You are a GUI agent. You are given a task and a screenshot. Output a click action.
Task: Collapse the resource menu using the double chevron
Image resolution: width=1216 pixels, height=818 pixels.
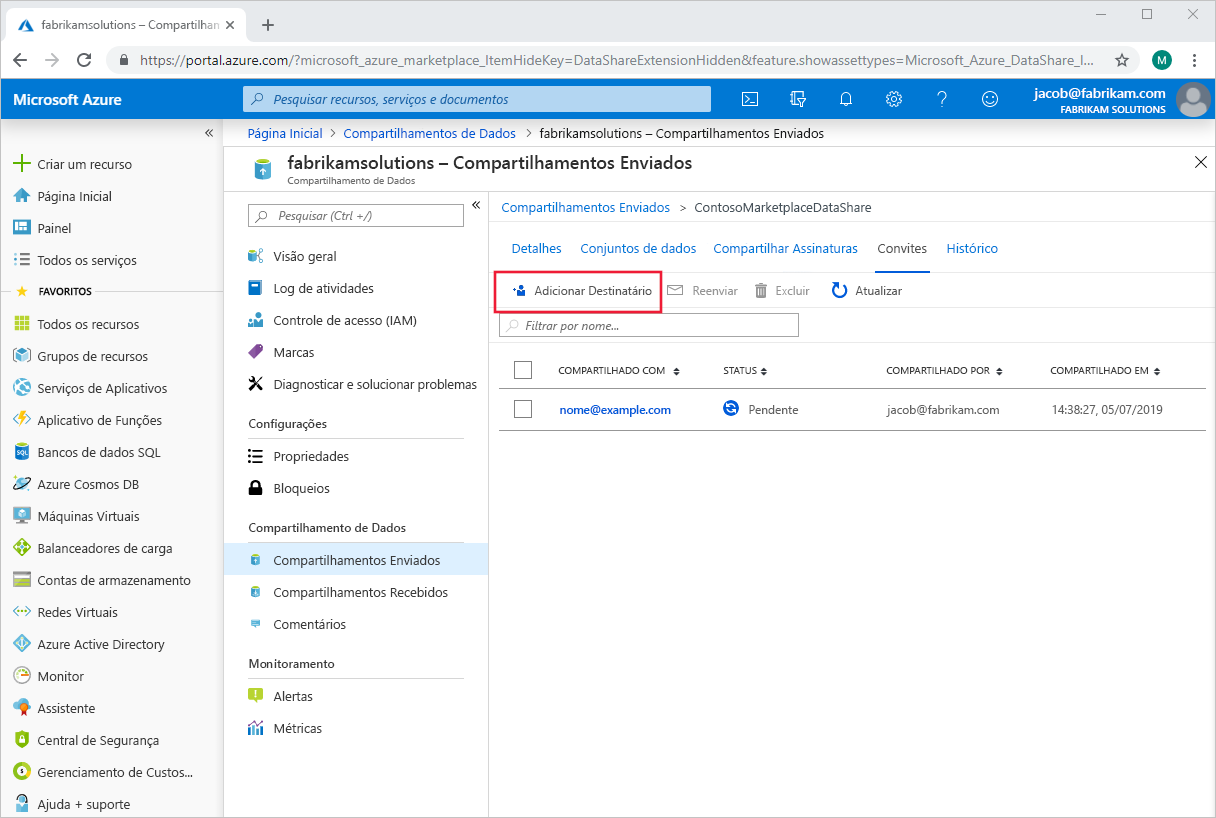[476, 205]
